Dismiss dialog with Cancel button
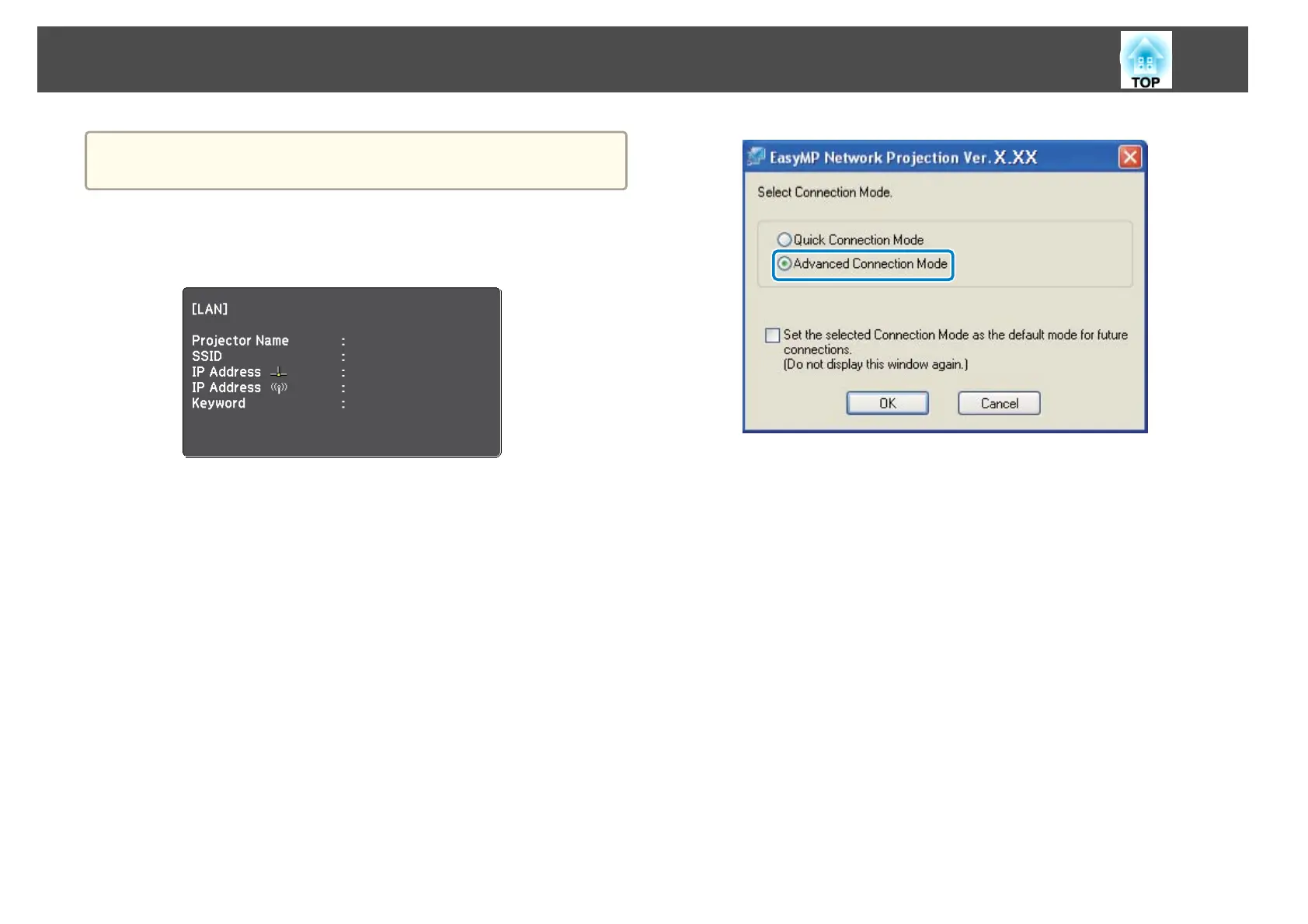 [x=999, y=403]
